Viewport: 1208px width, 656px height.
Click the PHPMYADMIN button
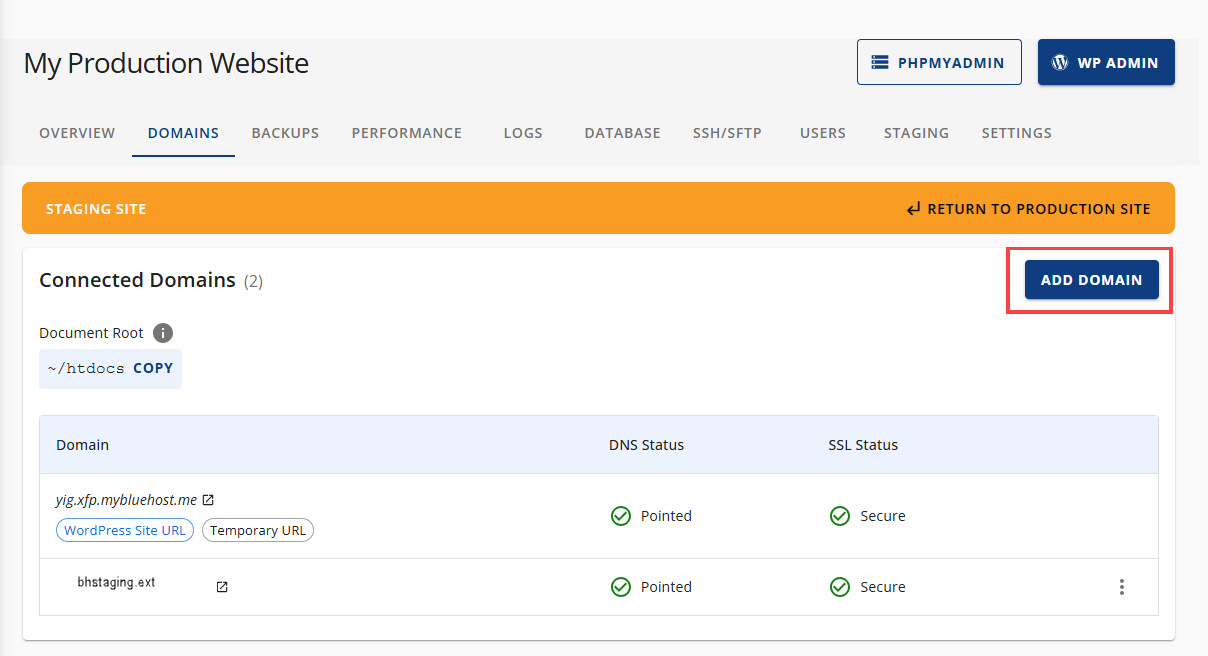coord(939,62)
